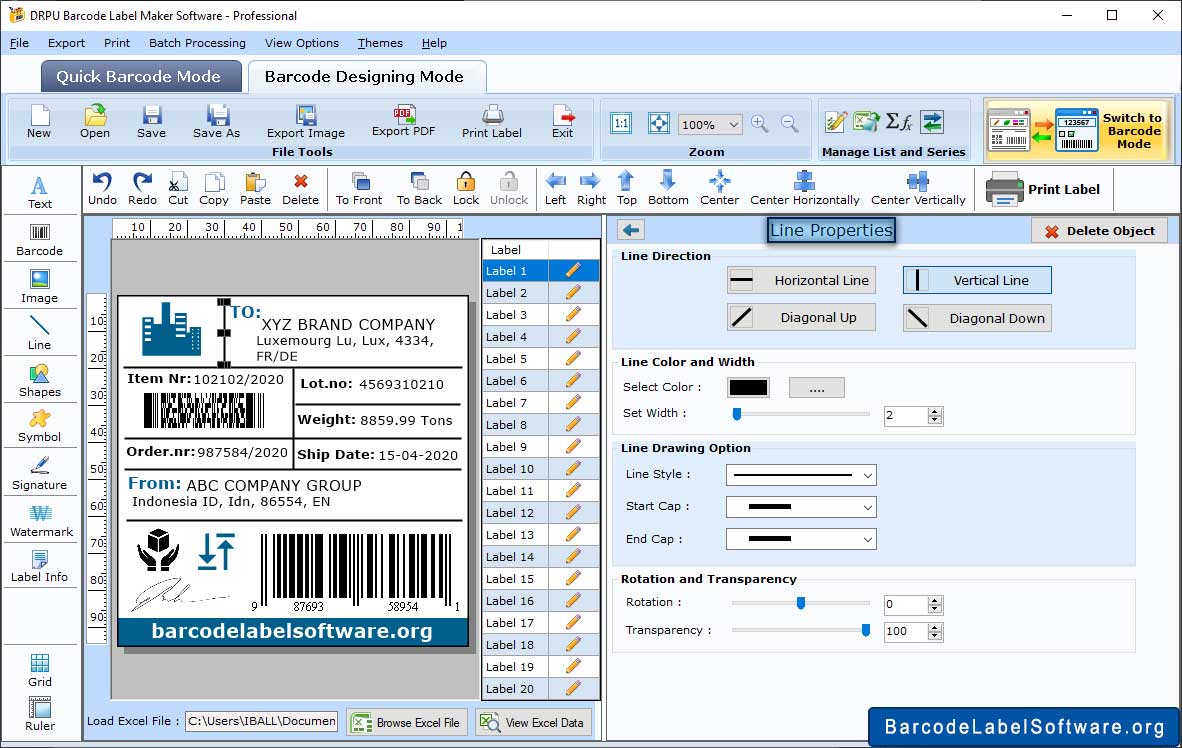Redo the last undone action
Screen dimensions: 1182x748
tap(142, 189)
